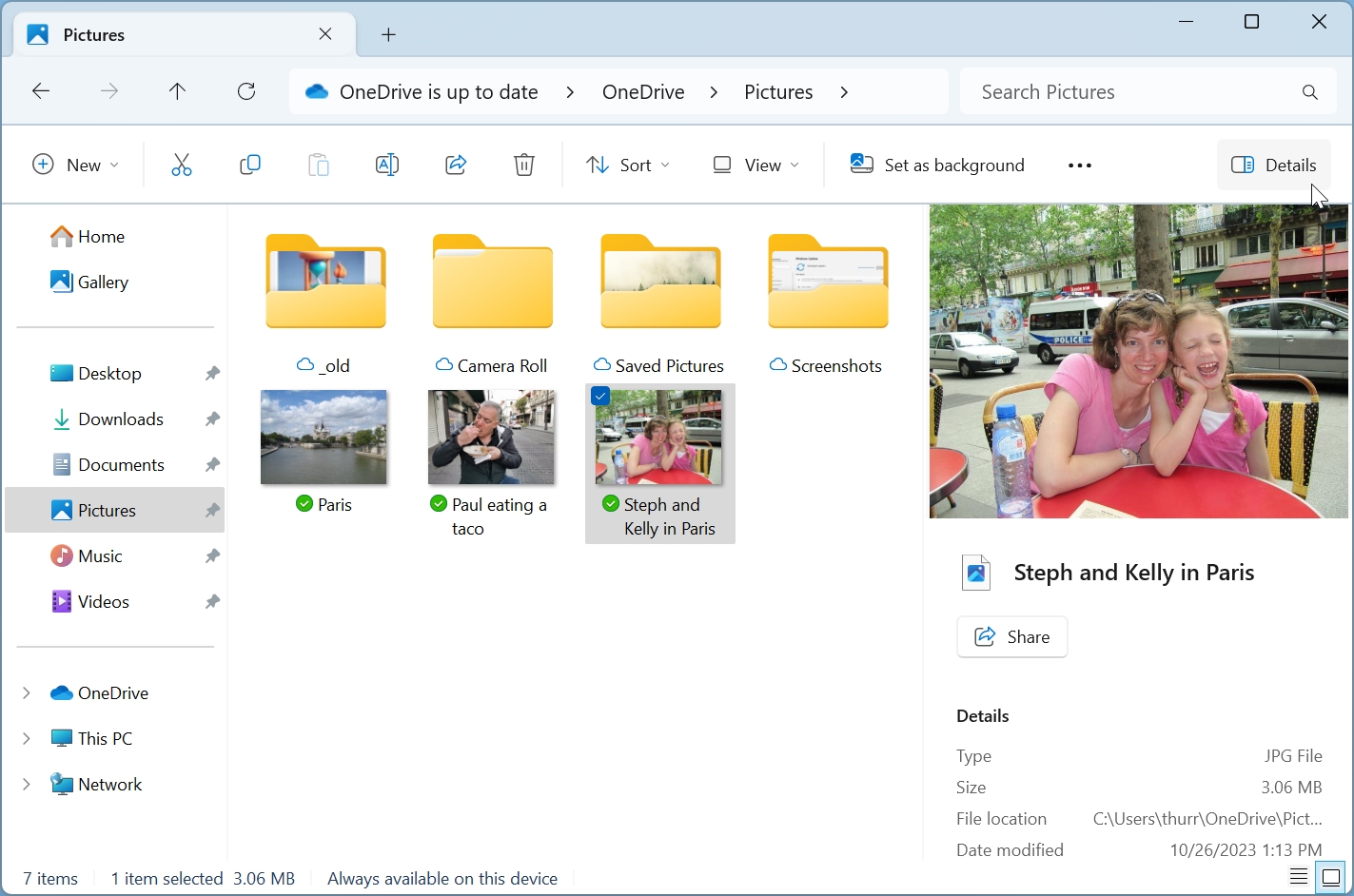Refresh the Pictures folder view
This screenshot has width=1354, height=896.
pos(246,92)
